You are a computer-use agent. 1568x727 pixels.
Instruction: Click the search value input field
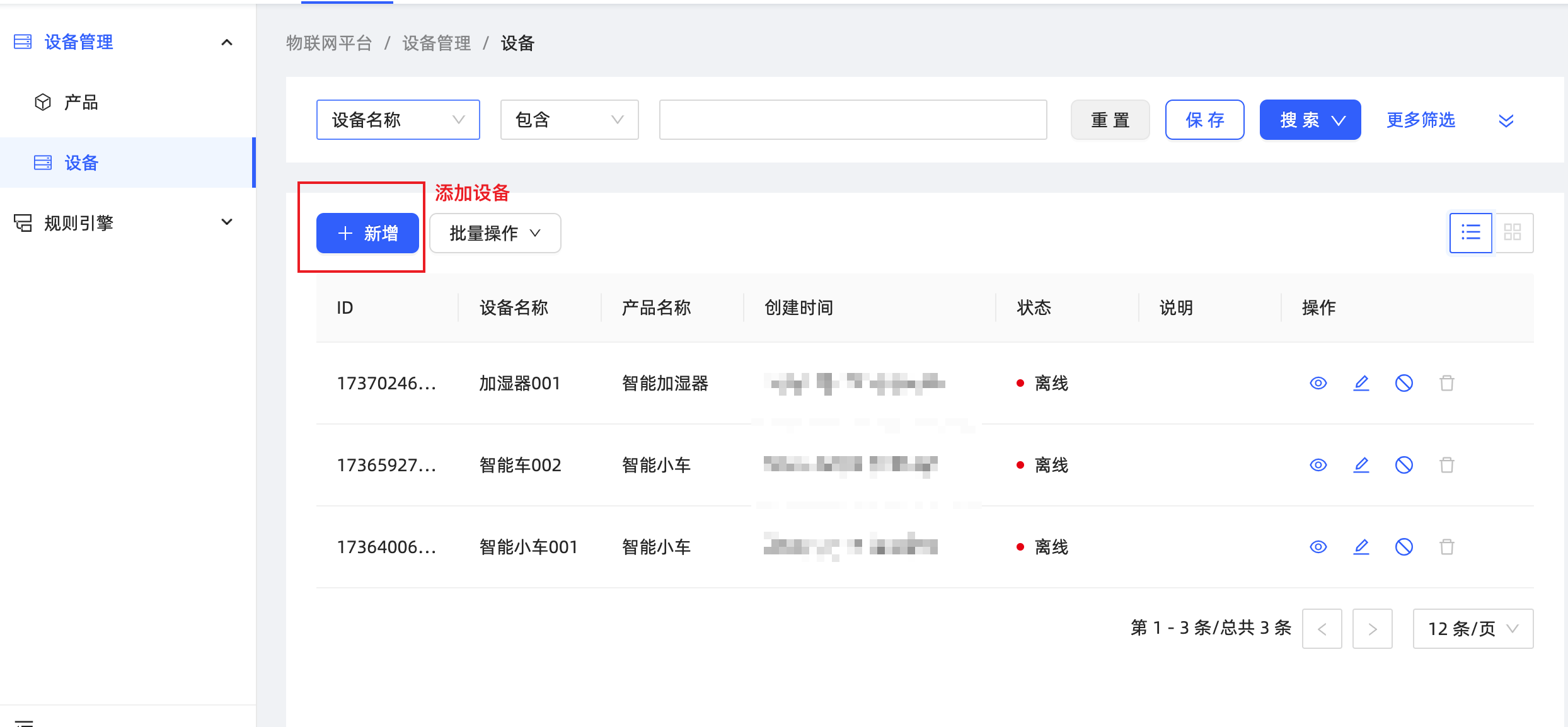[x=853, y=120]
